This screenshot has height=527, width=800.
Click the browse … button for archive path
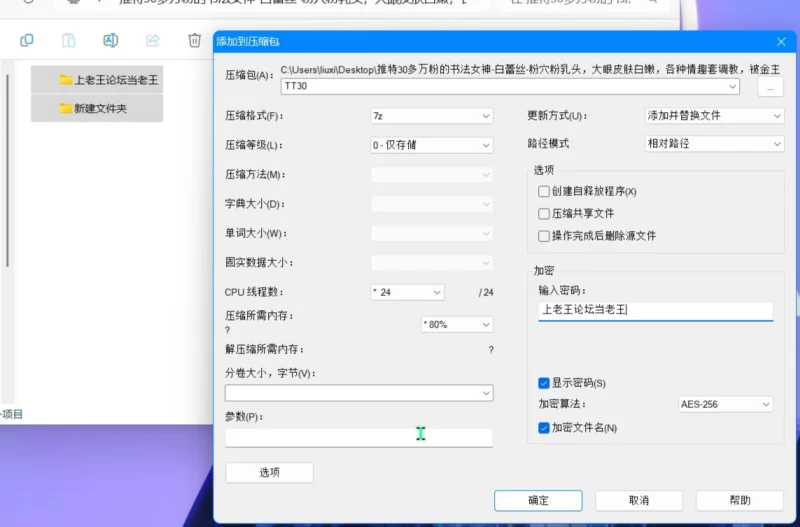tap(770, 87)
